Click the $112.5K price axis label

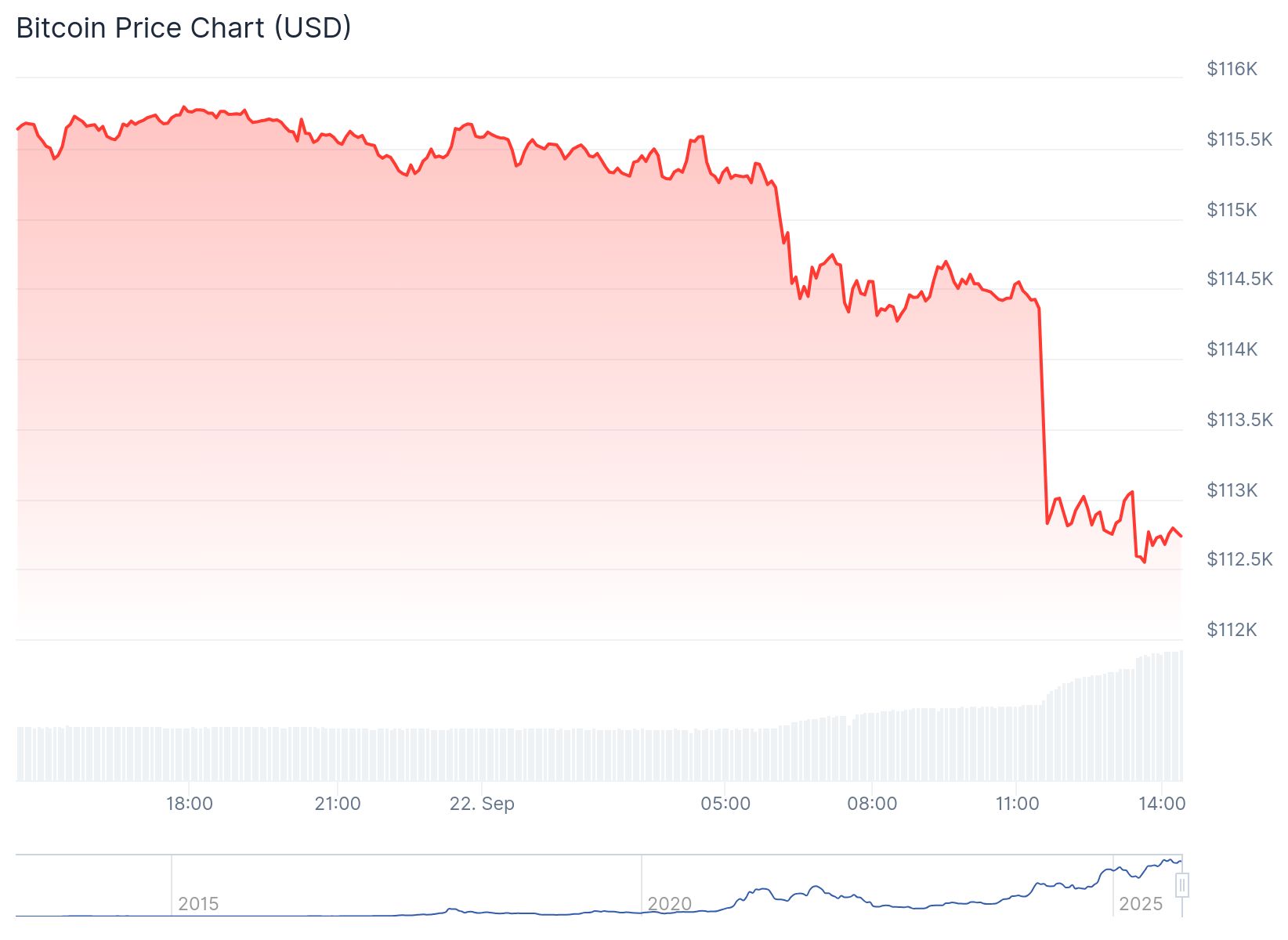[x=1239, y=559]
